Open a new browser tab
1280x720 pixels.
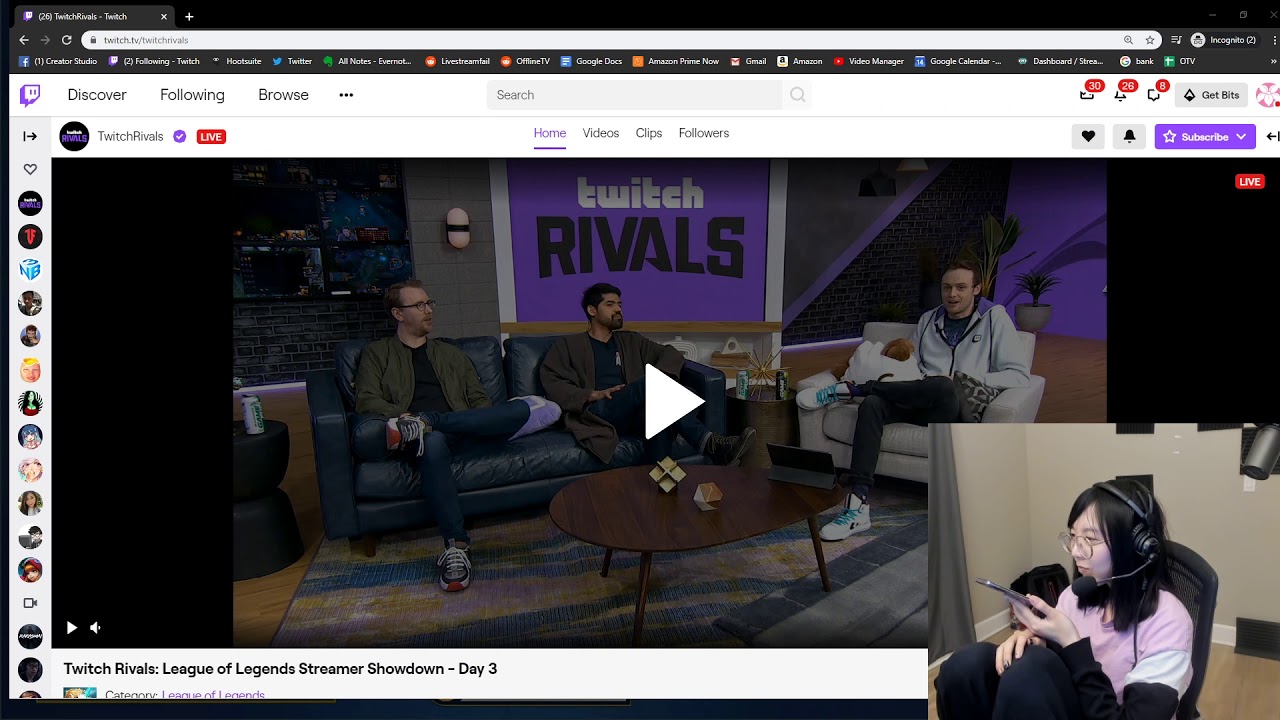[189, 16]
